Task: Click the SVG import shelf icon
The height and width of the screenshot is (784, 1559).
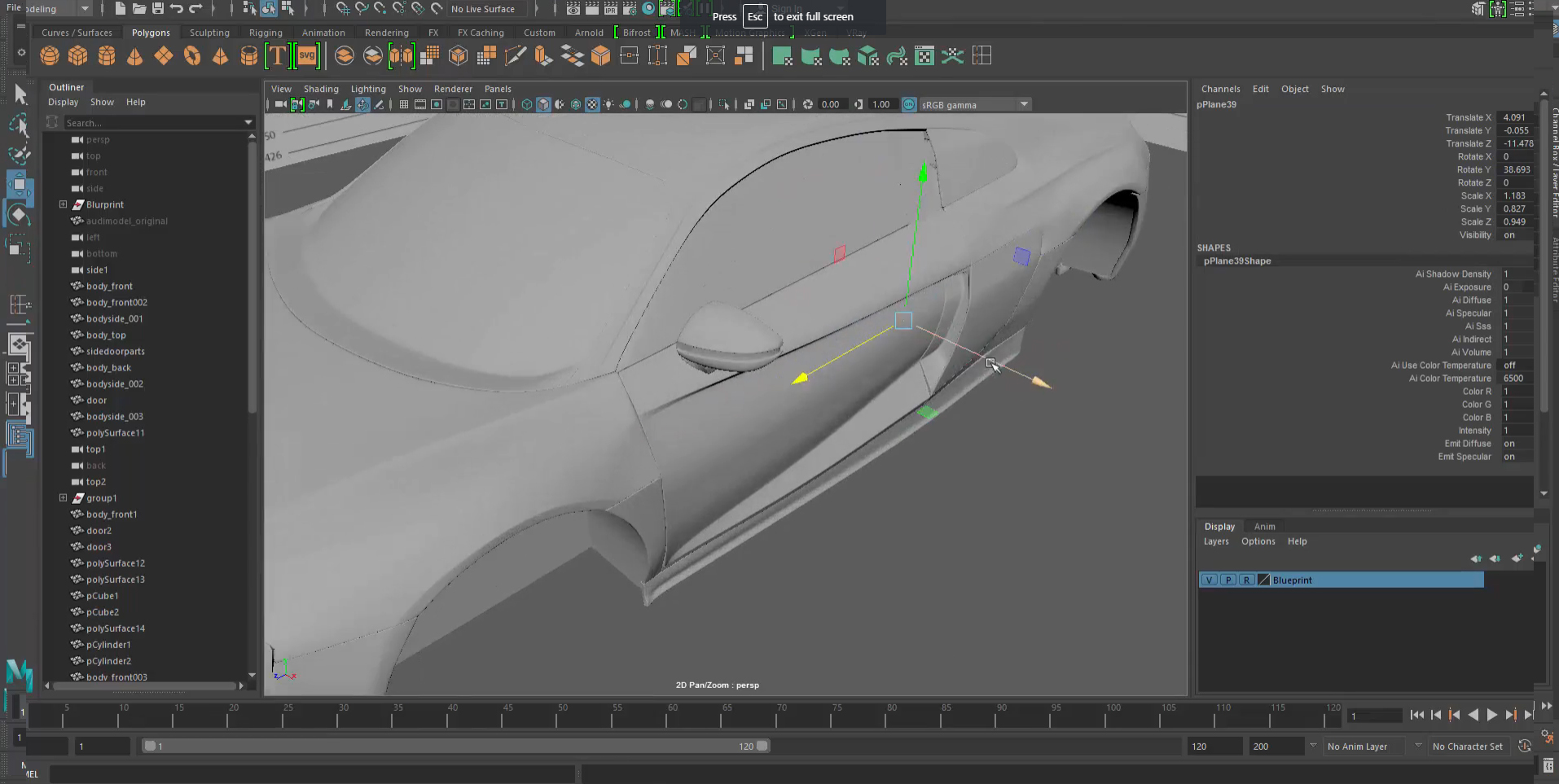Action: tap(306, 55)
